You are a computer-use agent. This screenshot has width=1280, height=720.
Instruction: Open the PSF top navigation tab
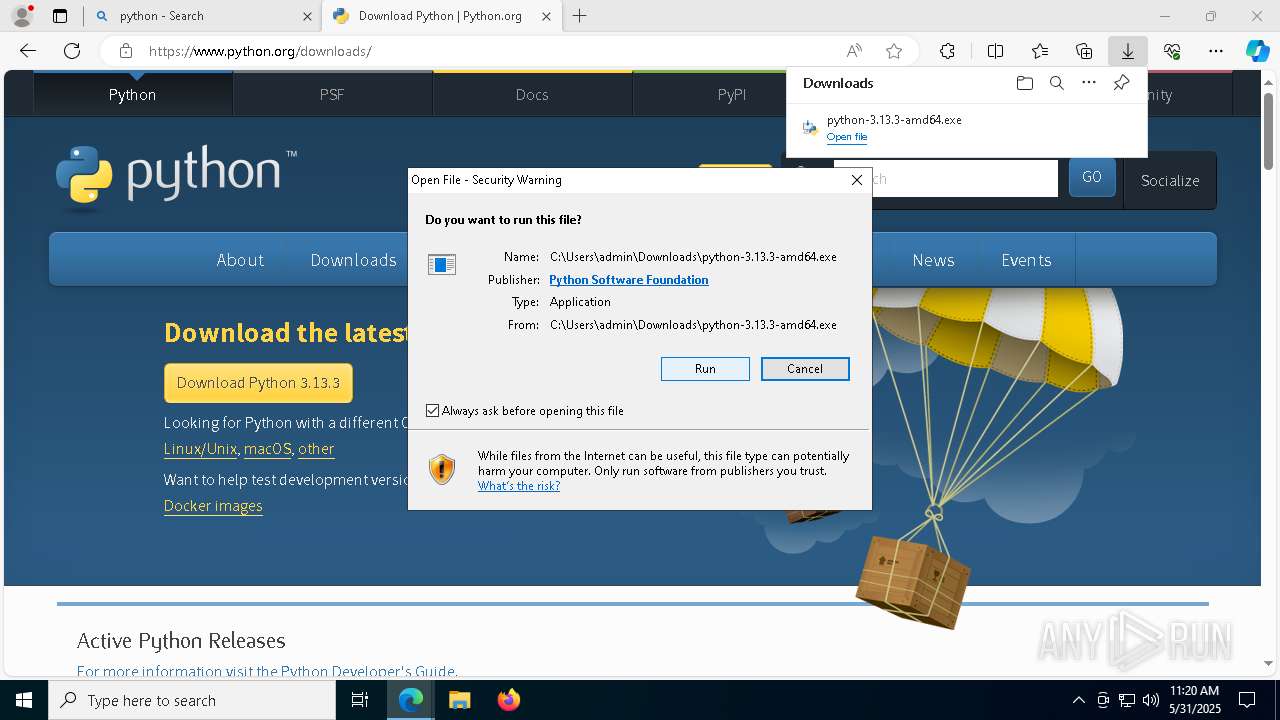pyautogui.click(x=332, y=94)
